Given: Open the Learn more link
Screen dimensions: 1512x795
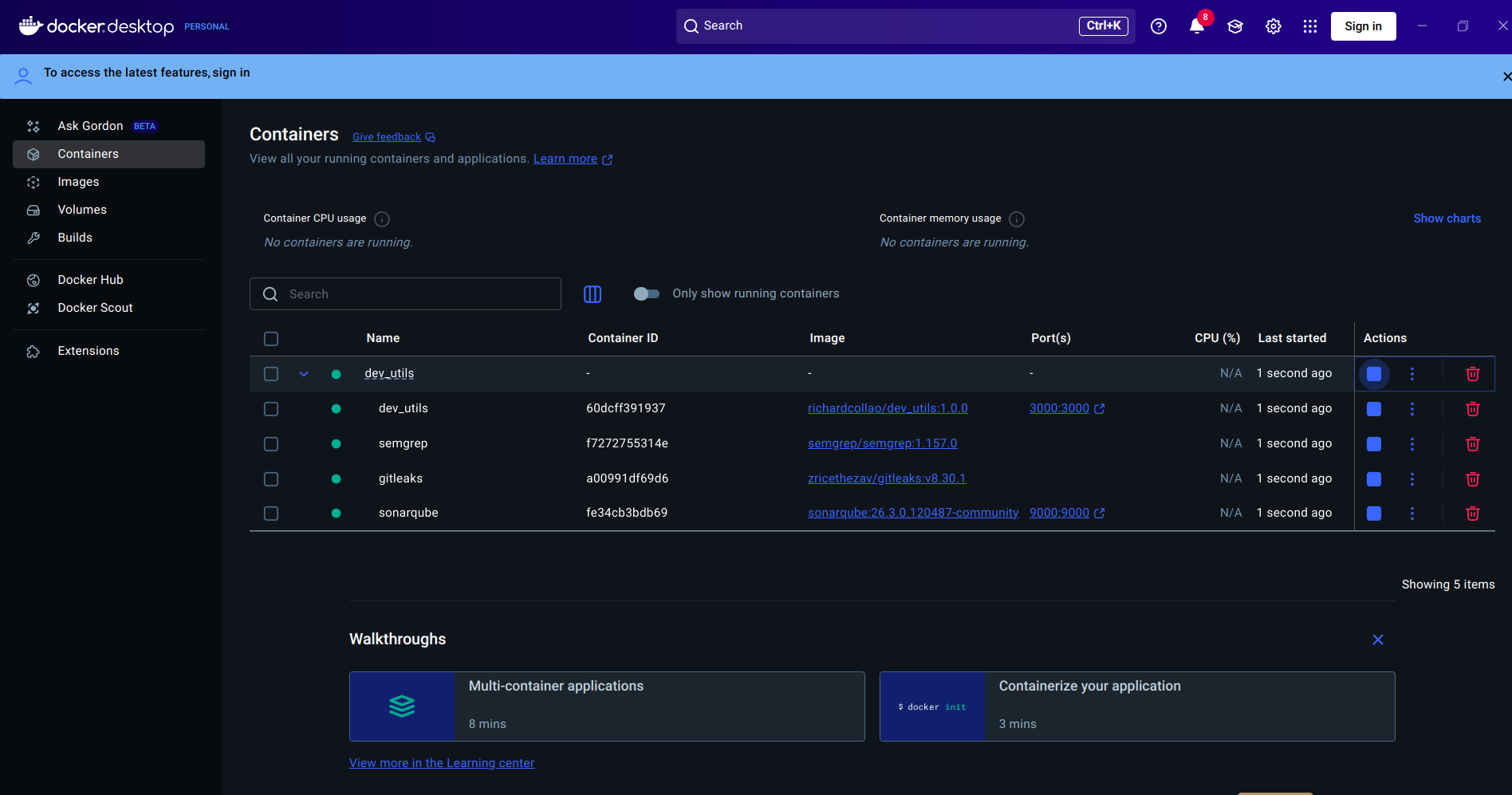Looking at the screenshot, I should (573, 159).
